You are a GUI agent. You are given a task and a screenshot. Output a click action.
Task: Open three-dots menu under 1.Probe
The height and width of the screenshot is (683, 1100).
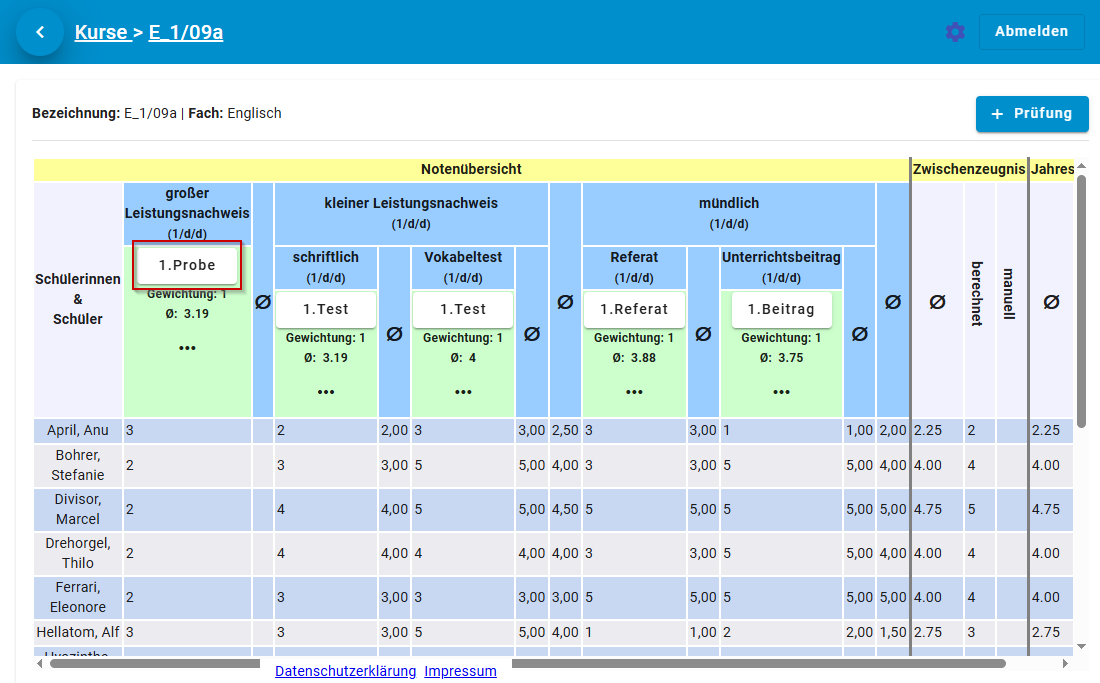(x=187, y=348)
